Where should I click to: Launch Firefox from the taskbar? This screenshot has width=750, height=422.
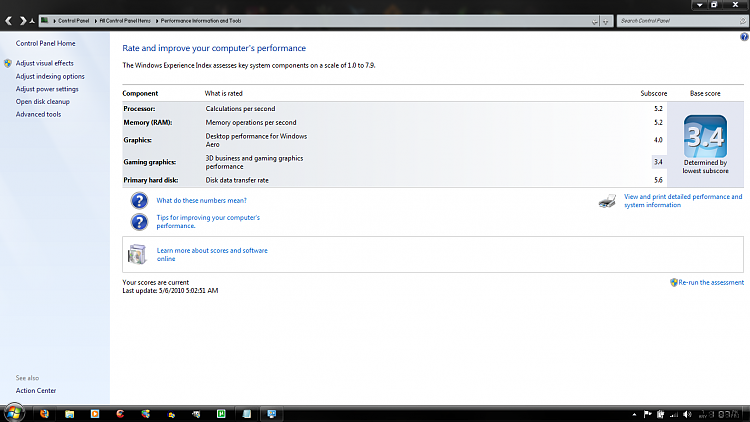tap(44, 414)
